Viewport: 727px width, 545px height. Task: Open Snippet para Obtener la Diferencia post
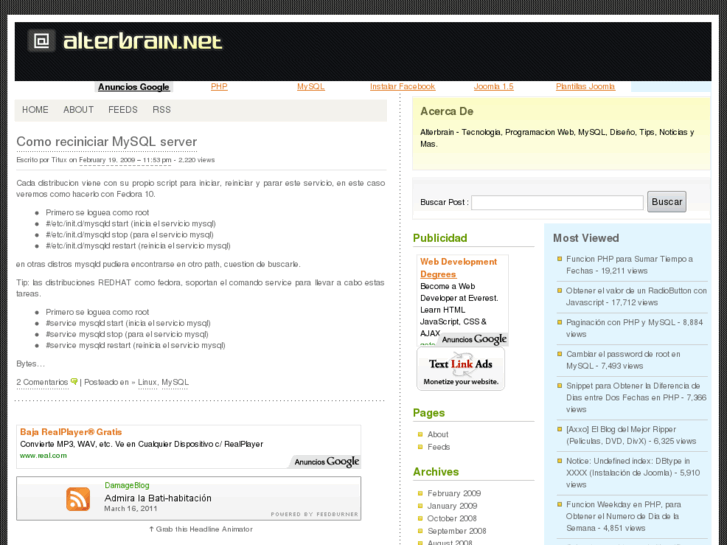(x=636, y=398)
